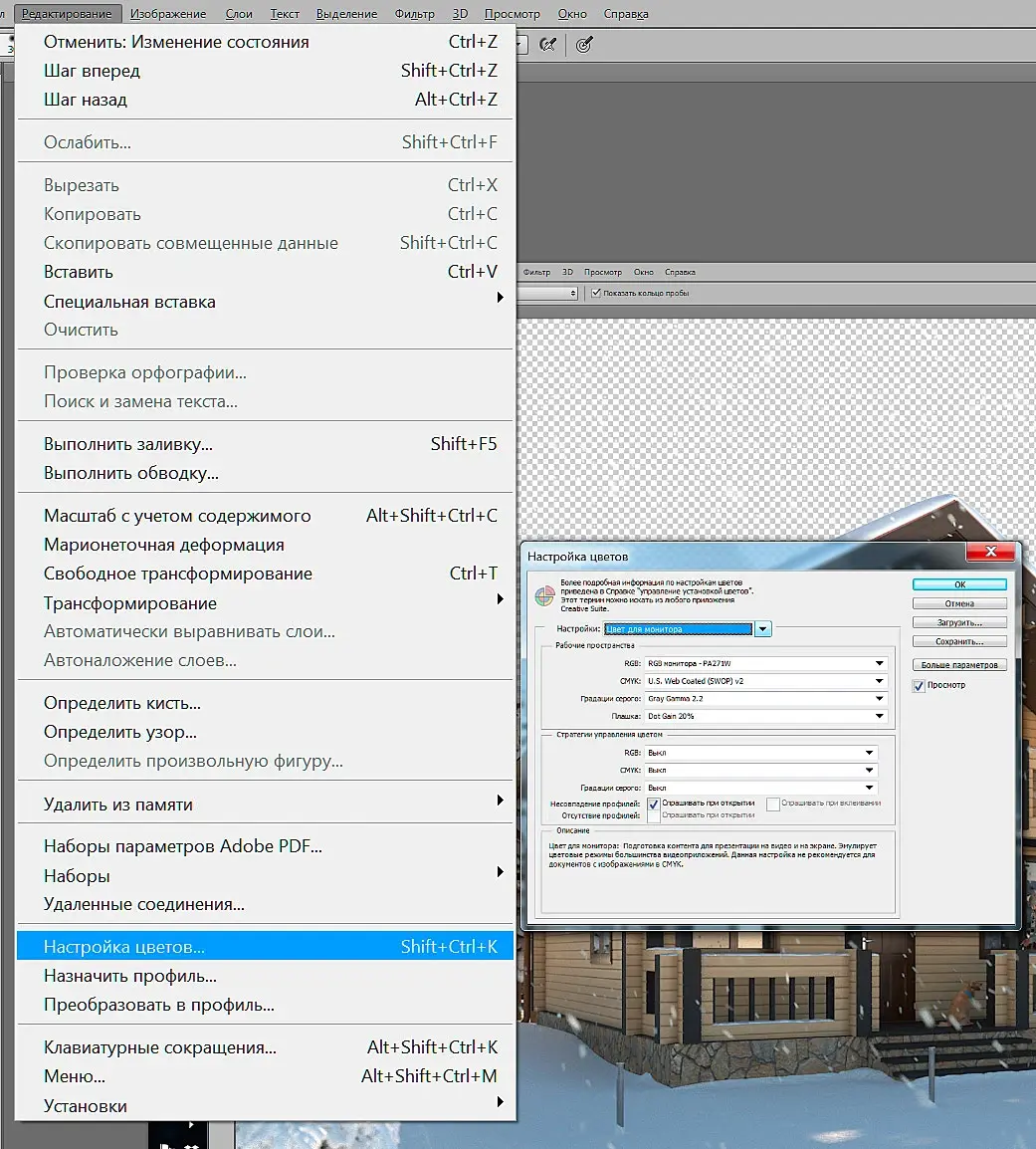This screenshot has width=1036, height=1149.
Task: Toggle Показать кольцо пробы checkbox
Action: pyautogui.click(x=596, y=293)
